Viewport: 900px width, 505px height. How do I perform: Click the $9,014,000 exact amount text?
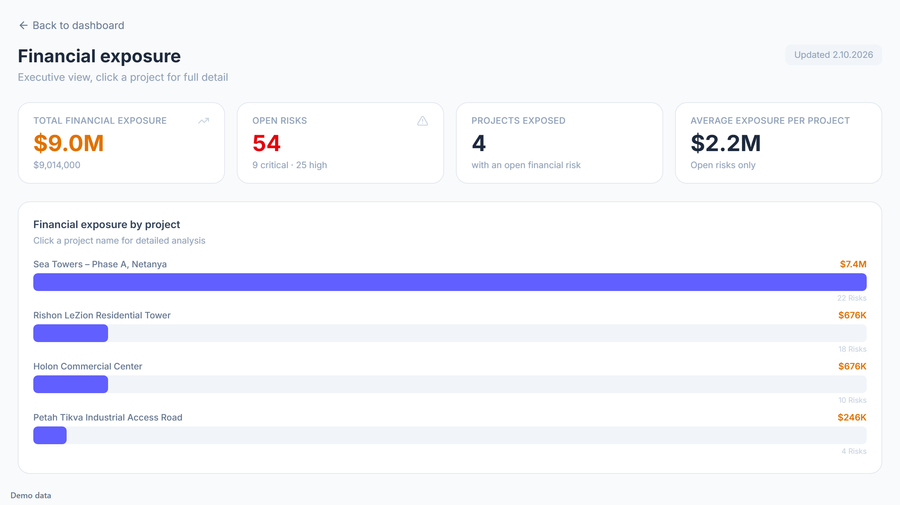[57, 165]
